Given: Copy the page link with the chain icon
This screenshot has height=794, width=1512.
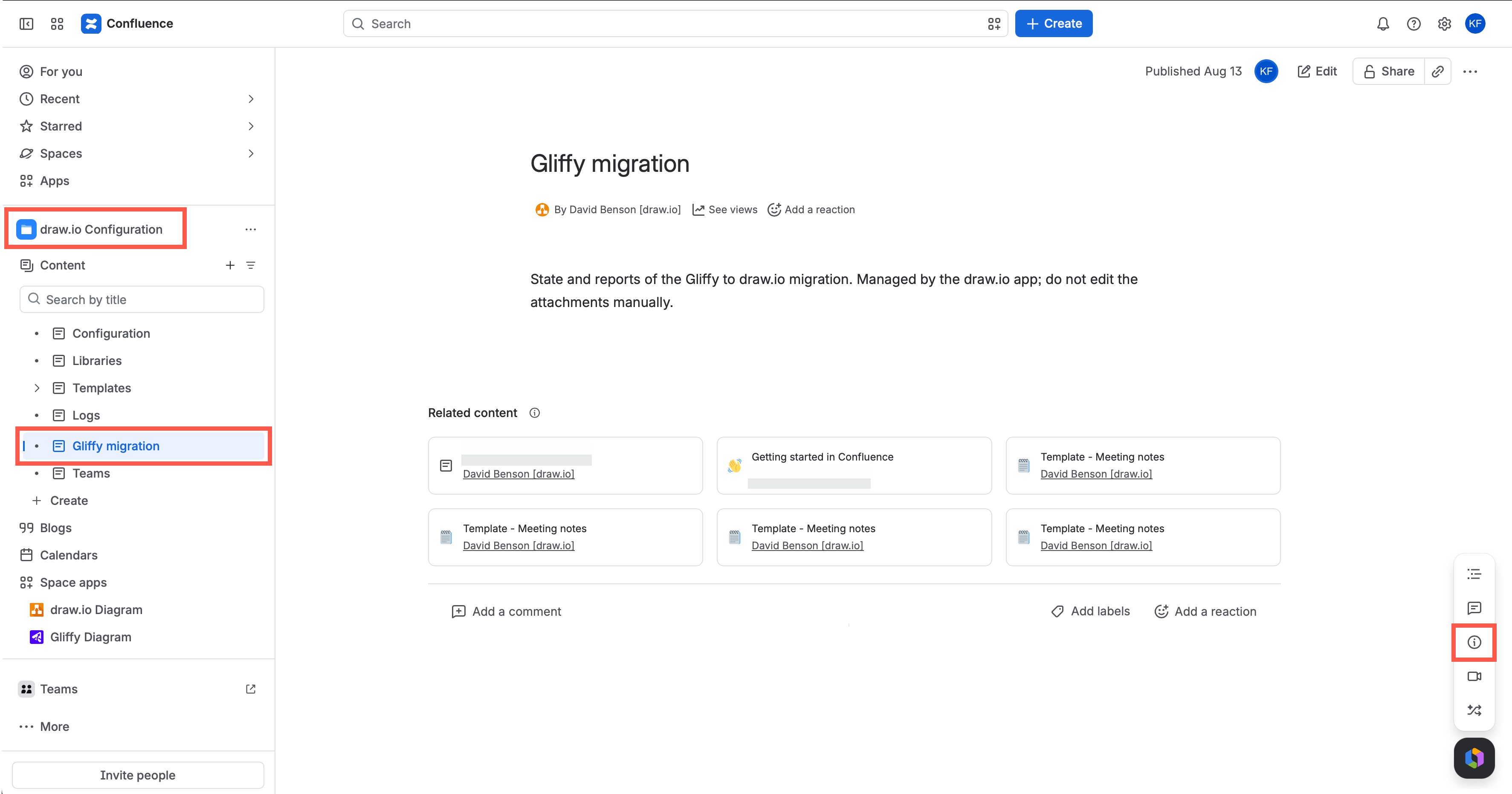Looking at the screenshot, I should pyautogui.click(x=1437, y=72).
